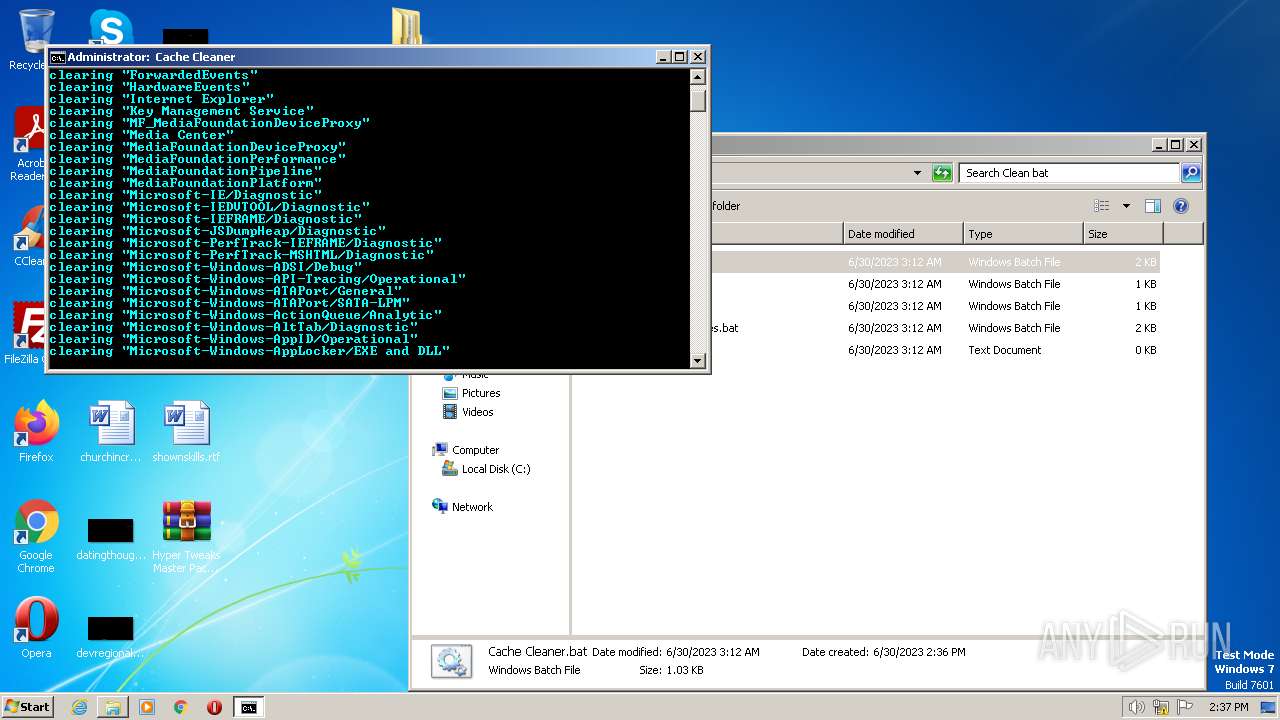Open Windows Explorer from the taskbar
This screenshot has width=1280, height=720.
113,707
